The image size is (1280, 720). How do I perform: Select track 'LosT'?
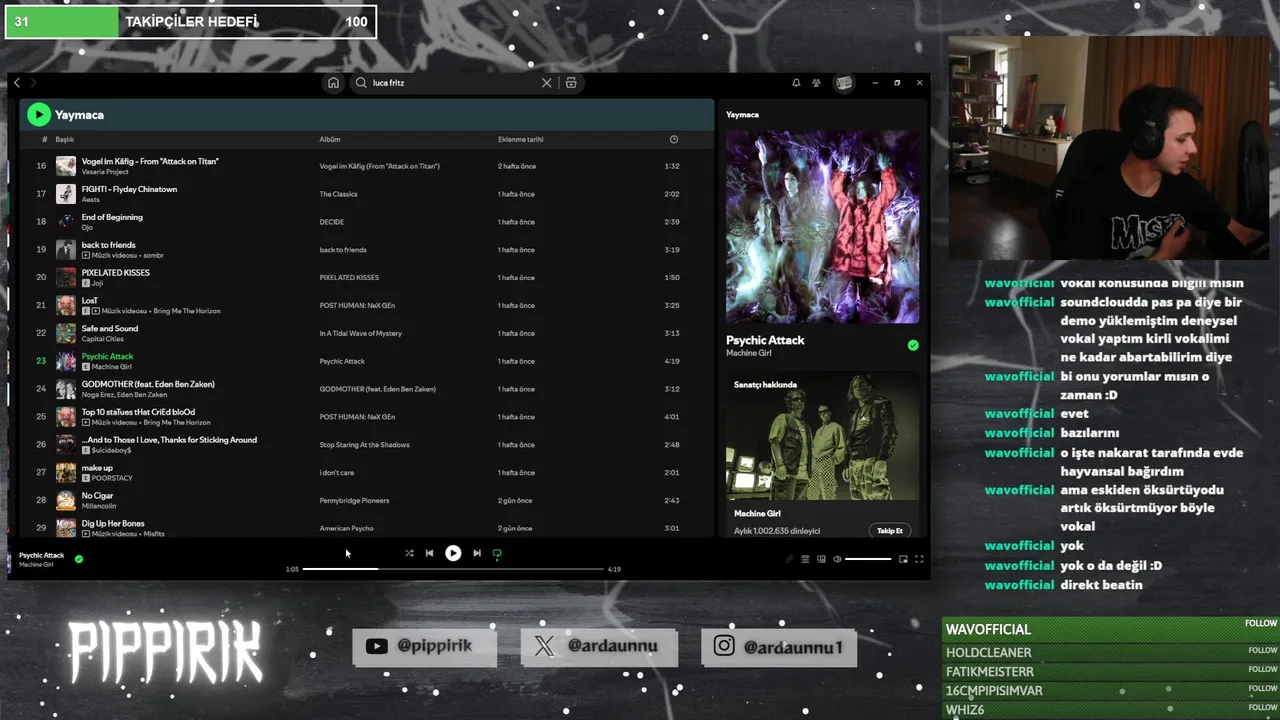point(90,301)
